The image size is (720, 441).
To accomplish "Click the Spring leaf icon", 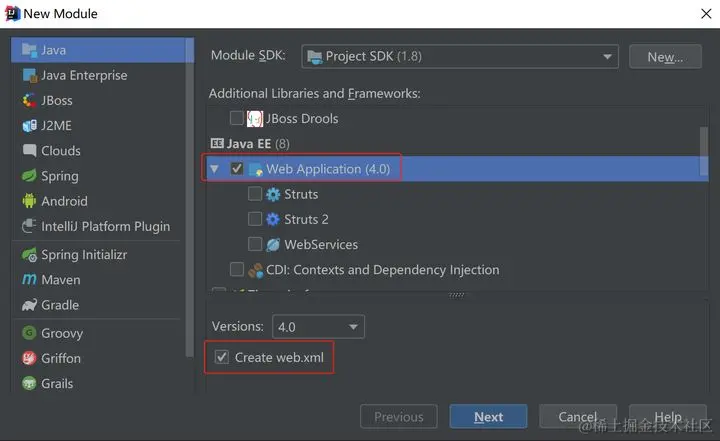I will coord(29,176).
